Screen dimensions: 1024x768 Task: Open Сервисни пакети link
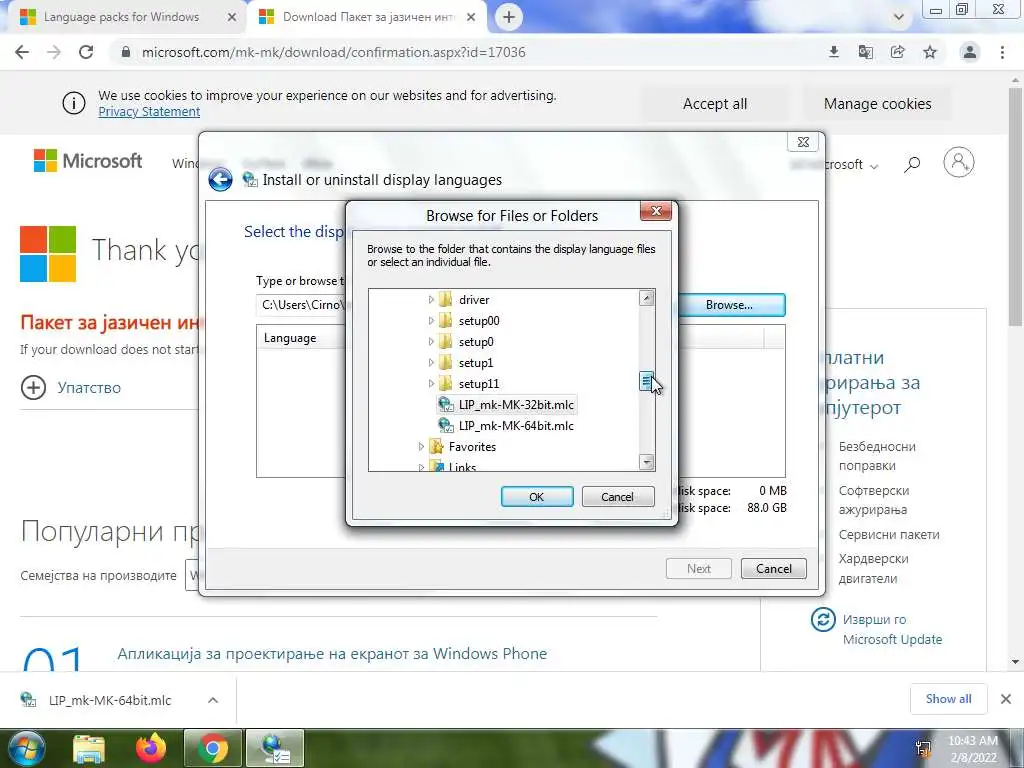(x=889, y=534)
